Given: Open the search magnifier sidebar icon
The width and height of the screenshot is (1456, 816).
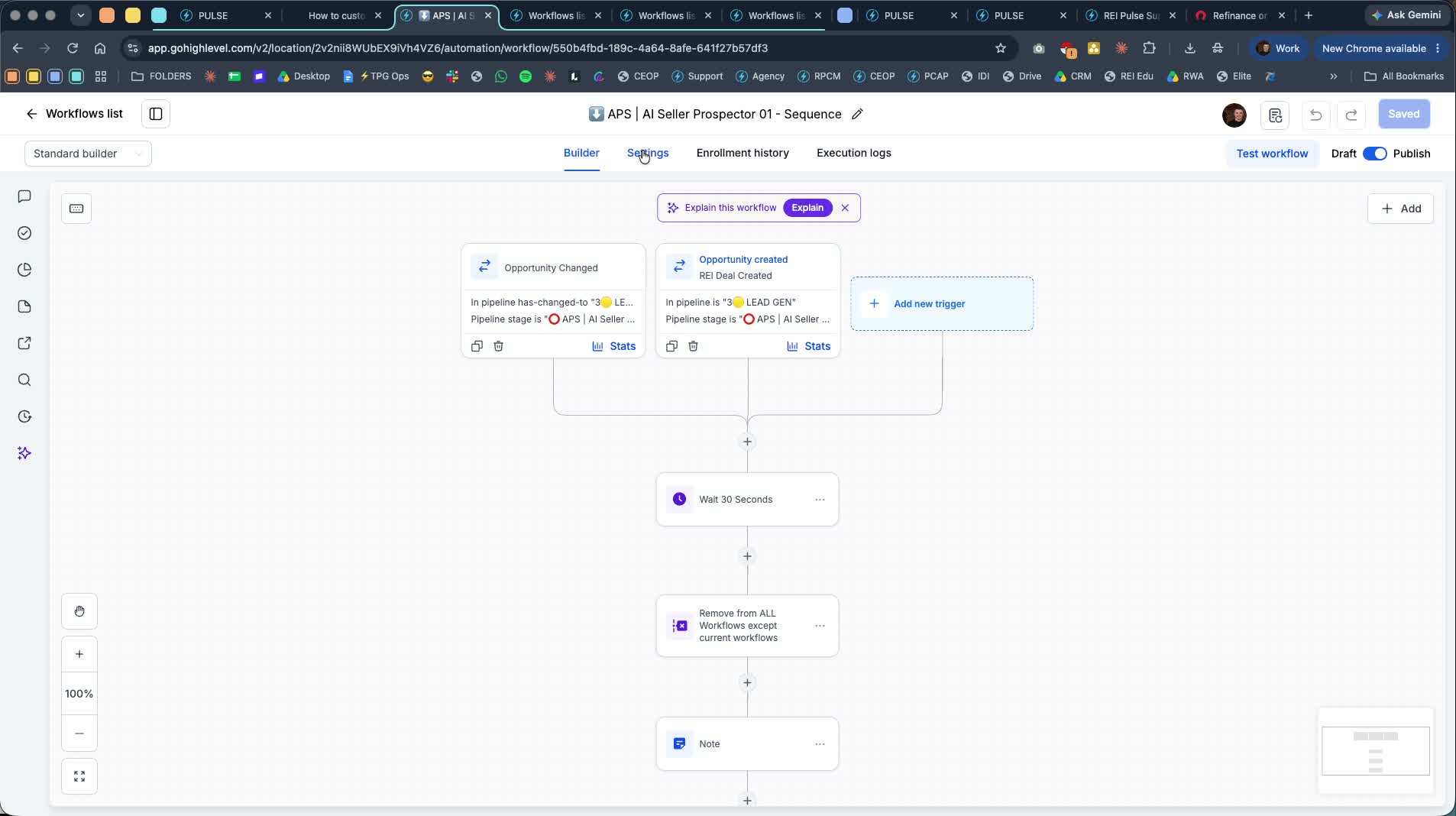Looking at the screenshot, I should (x=24, y=380).
